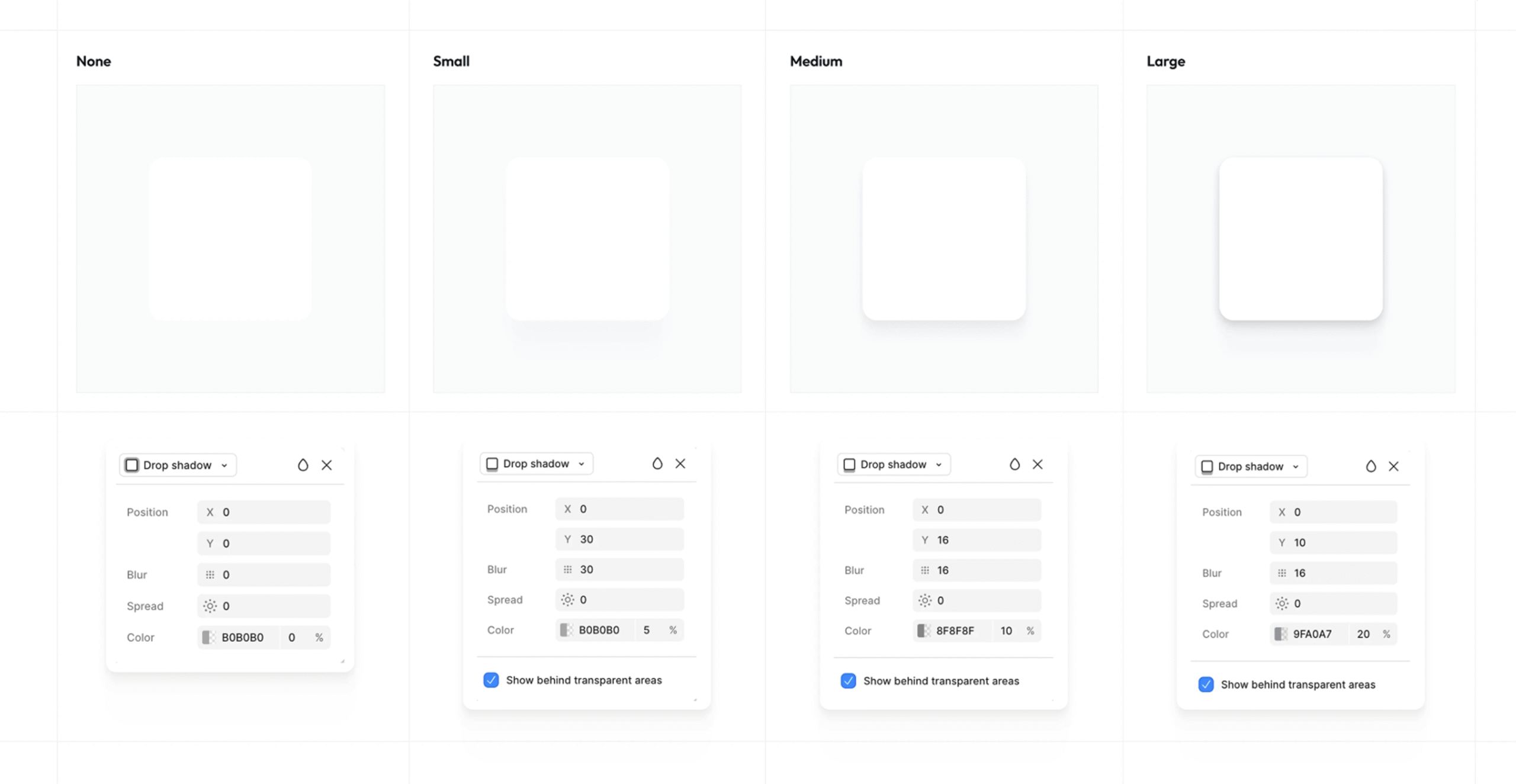Image resolution: width=1516 pixels, height=784 pixels.
Task: Open Drop shadow type dropdown in Large panel
Action: (1251, 467)
